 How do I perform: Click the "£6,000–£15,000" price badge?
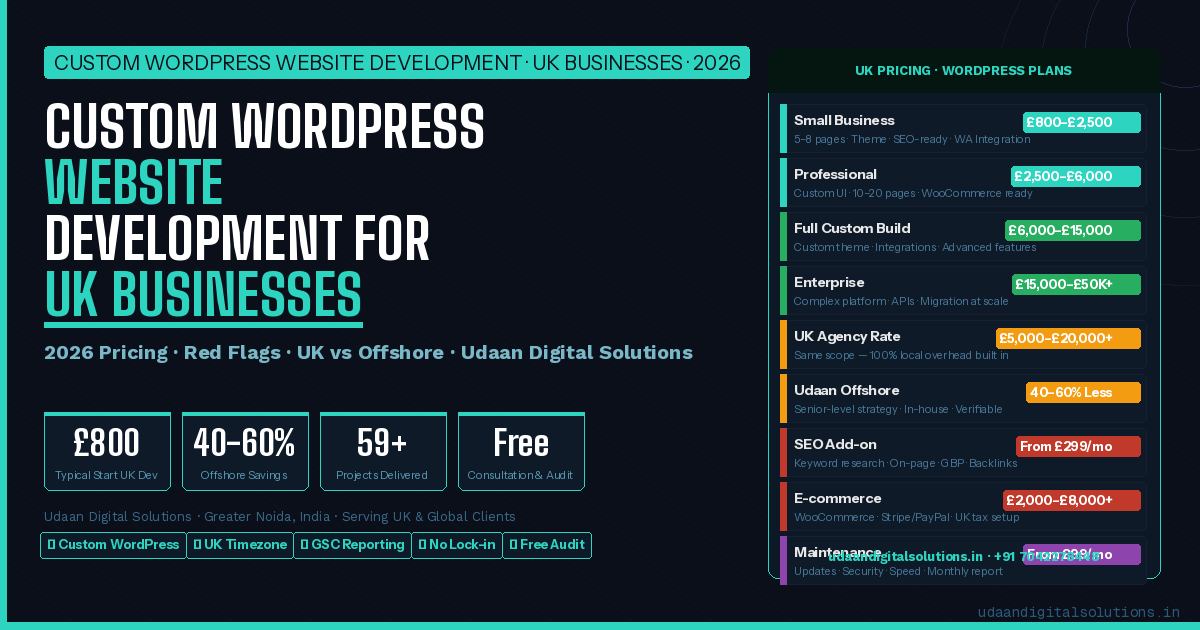click(1073, 230)
